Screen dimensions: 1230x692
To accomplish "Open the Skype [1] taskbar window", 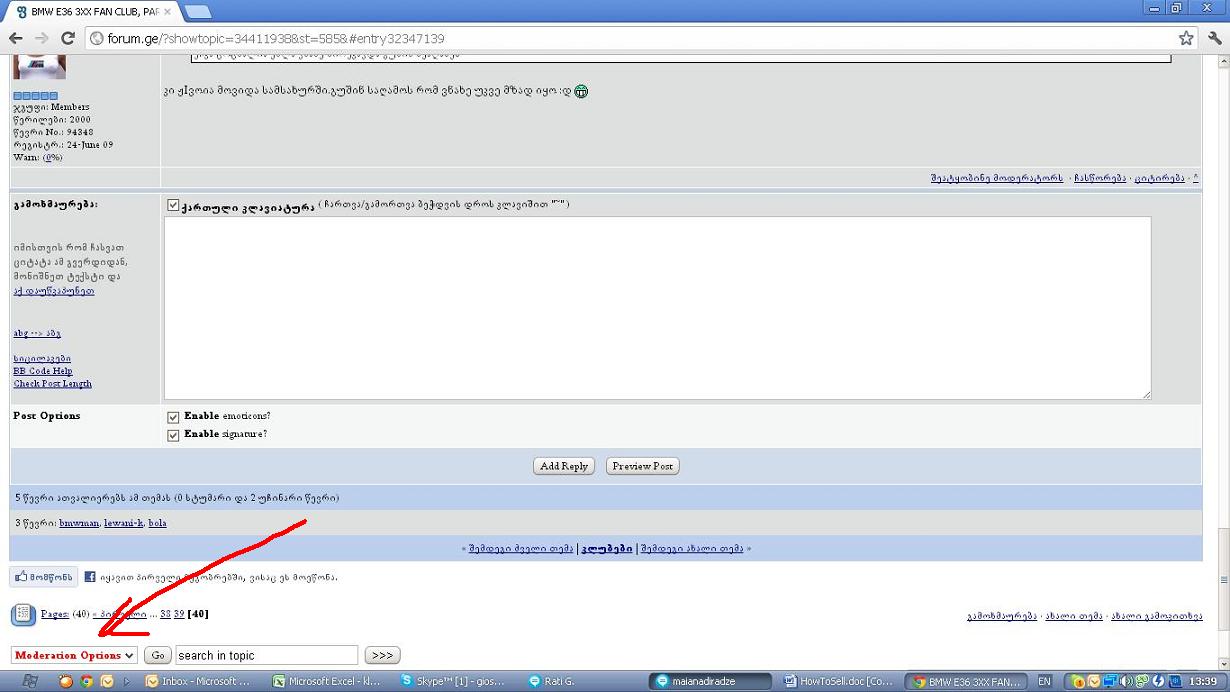I will click(x=456, y=681).
